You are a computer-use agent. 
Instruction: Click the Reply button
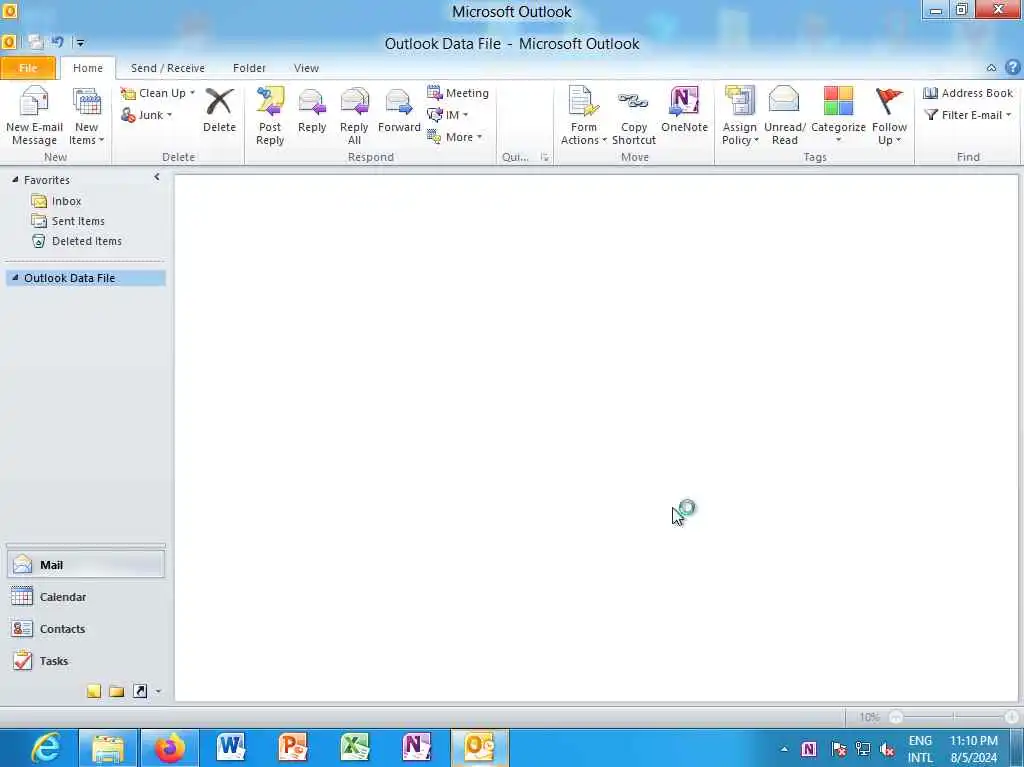pos(312,110)
